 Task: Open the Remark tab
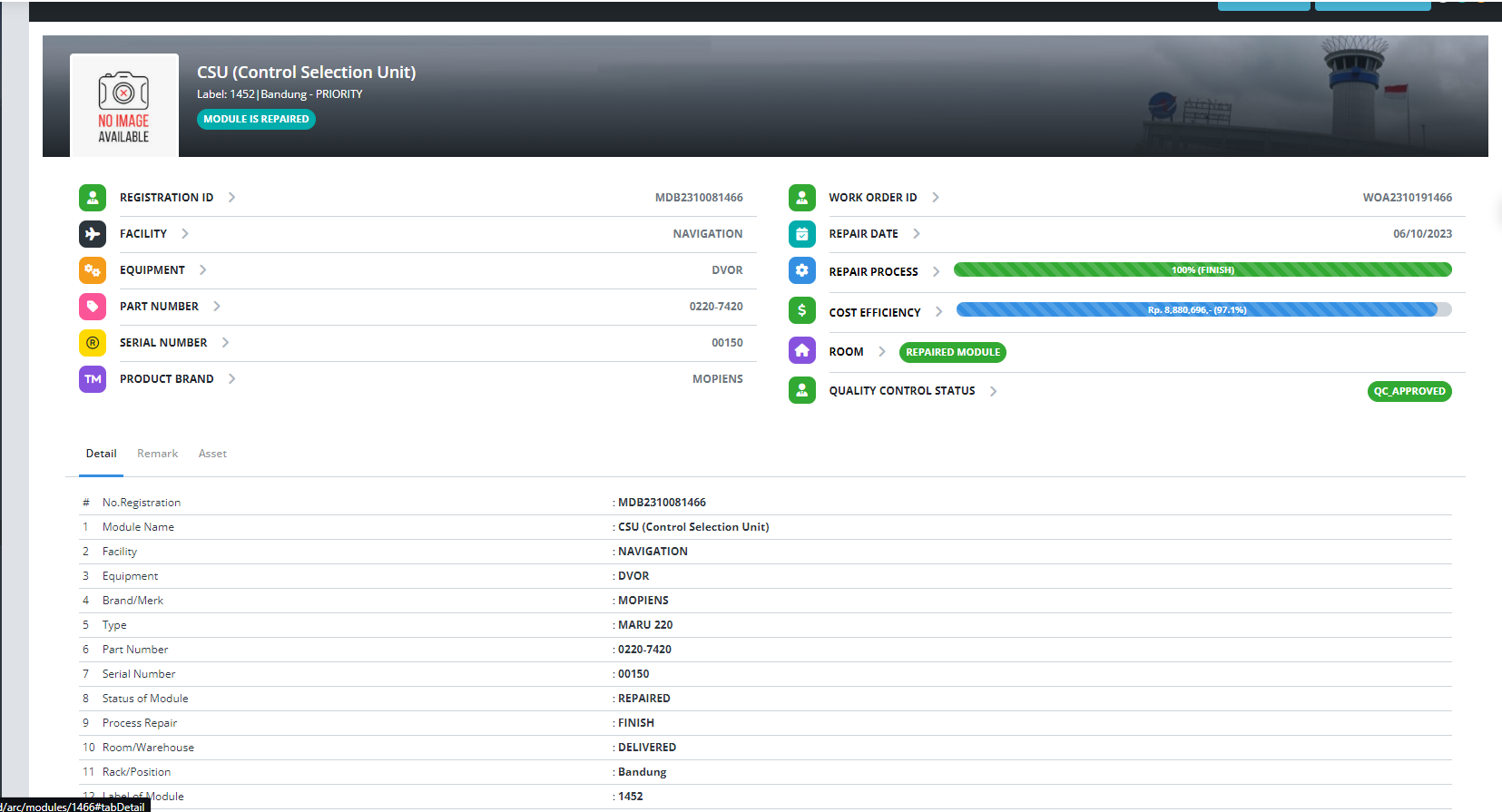coord(158,454)
